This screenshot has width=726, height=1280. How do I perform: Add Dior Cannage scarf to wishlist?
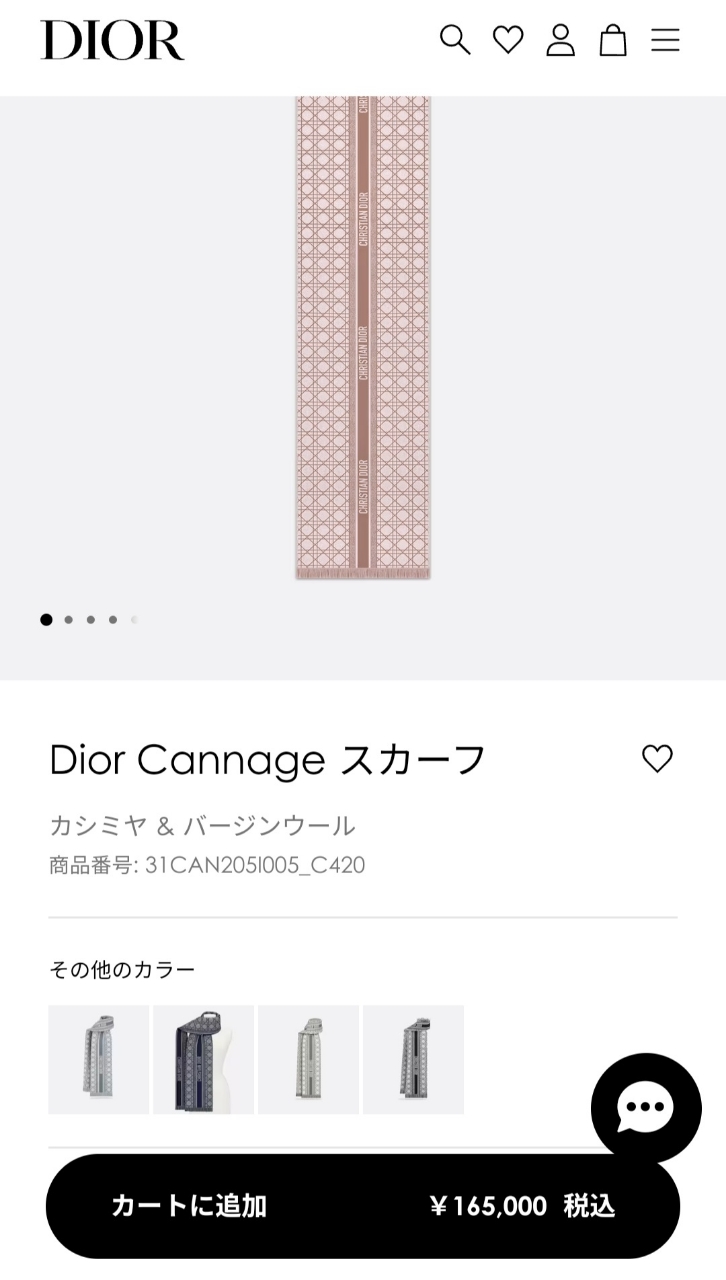[657, 759]
